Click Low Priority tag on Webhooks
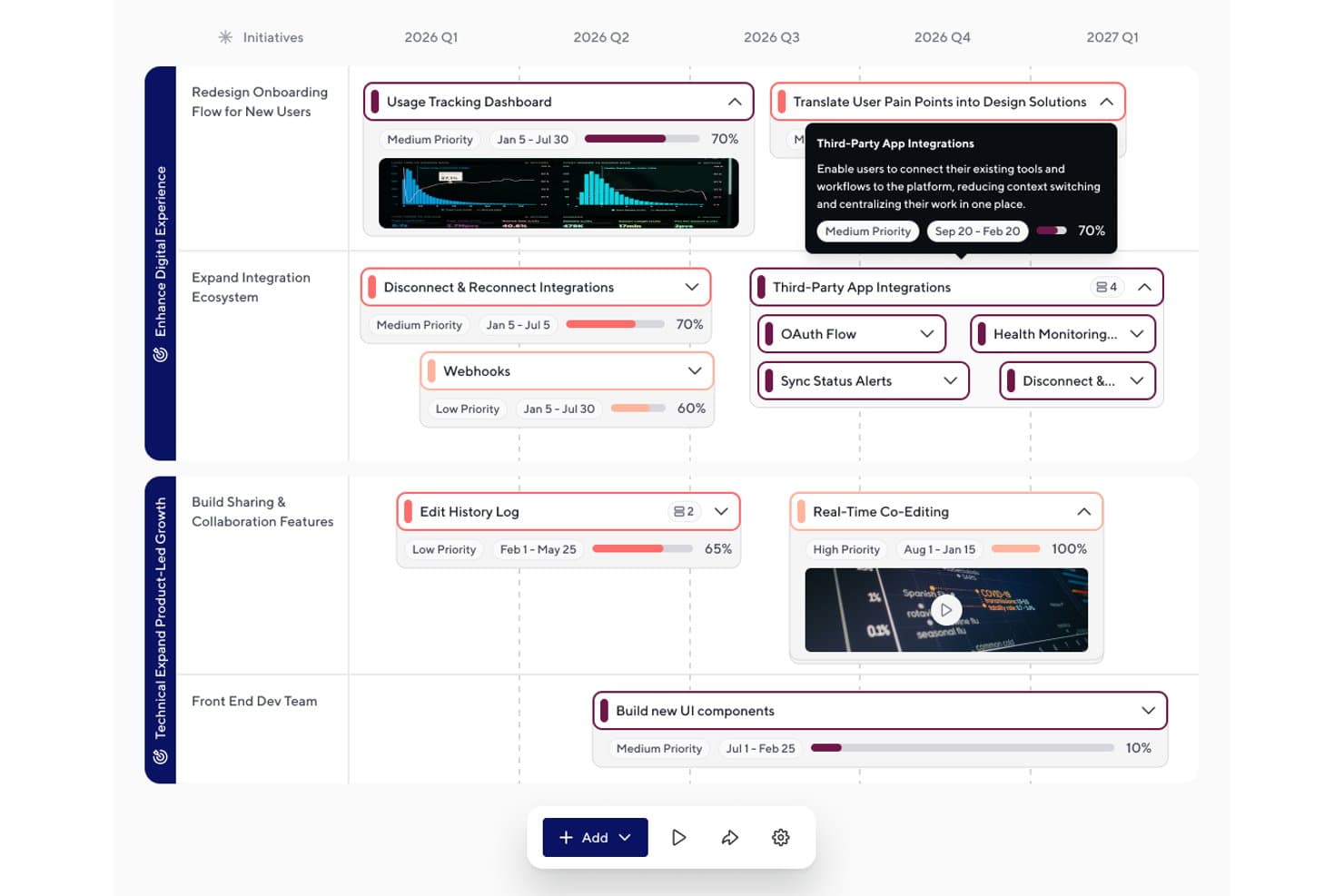This screenshot has height=896, width=1344. tap(468, 409)
